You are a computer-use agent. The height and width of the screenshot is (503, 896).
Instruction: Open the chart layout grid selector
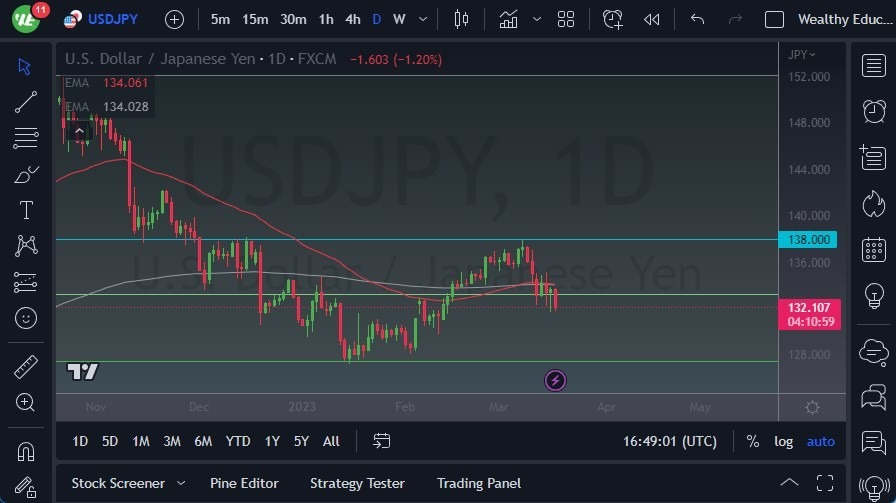pos(566,19)
